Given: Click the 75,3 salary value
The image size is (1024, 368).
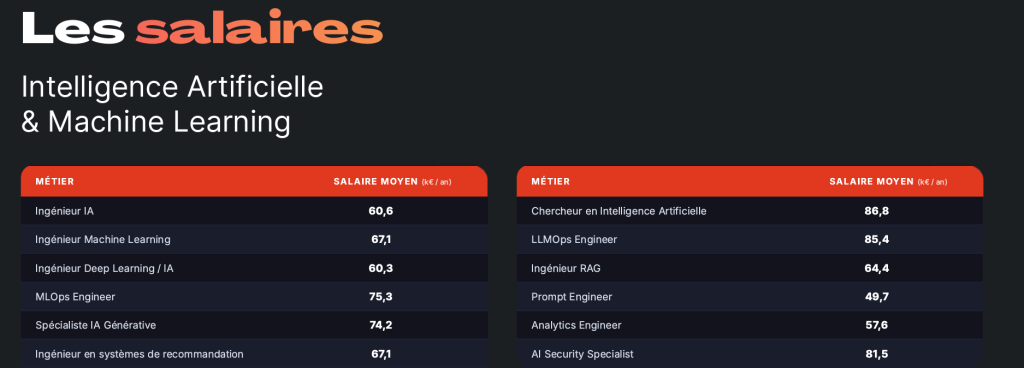Looking at the screenshot, I should pyautogui.click(x=381, y=297).
